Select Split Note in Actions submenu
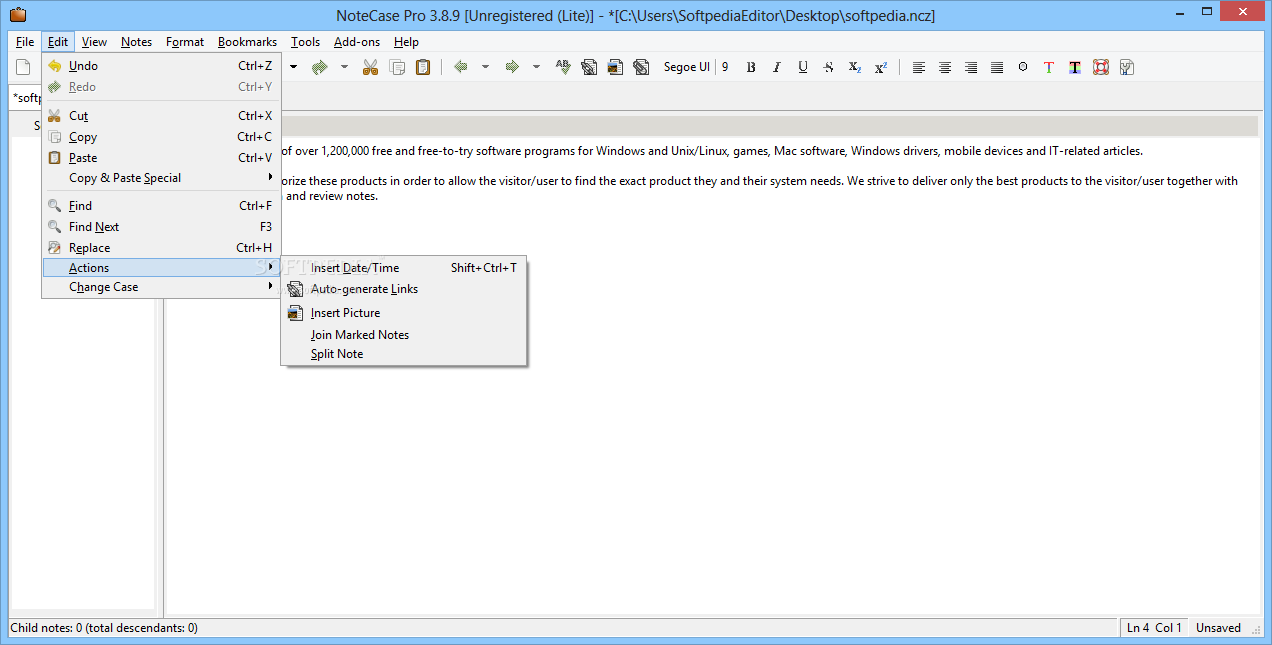The image size is (1272, 645). tap(404, 354)
